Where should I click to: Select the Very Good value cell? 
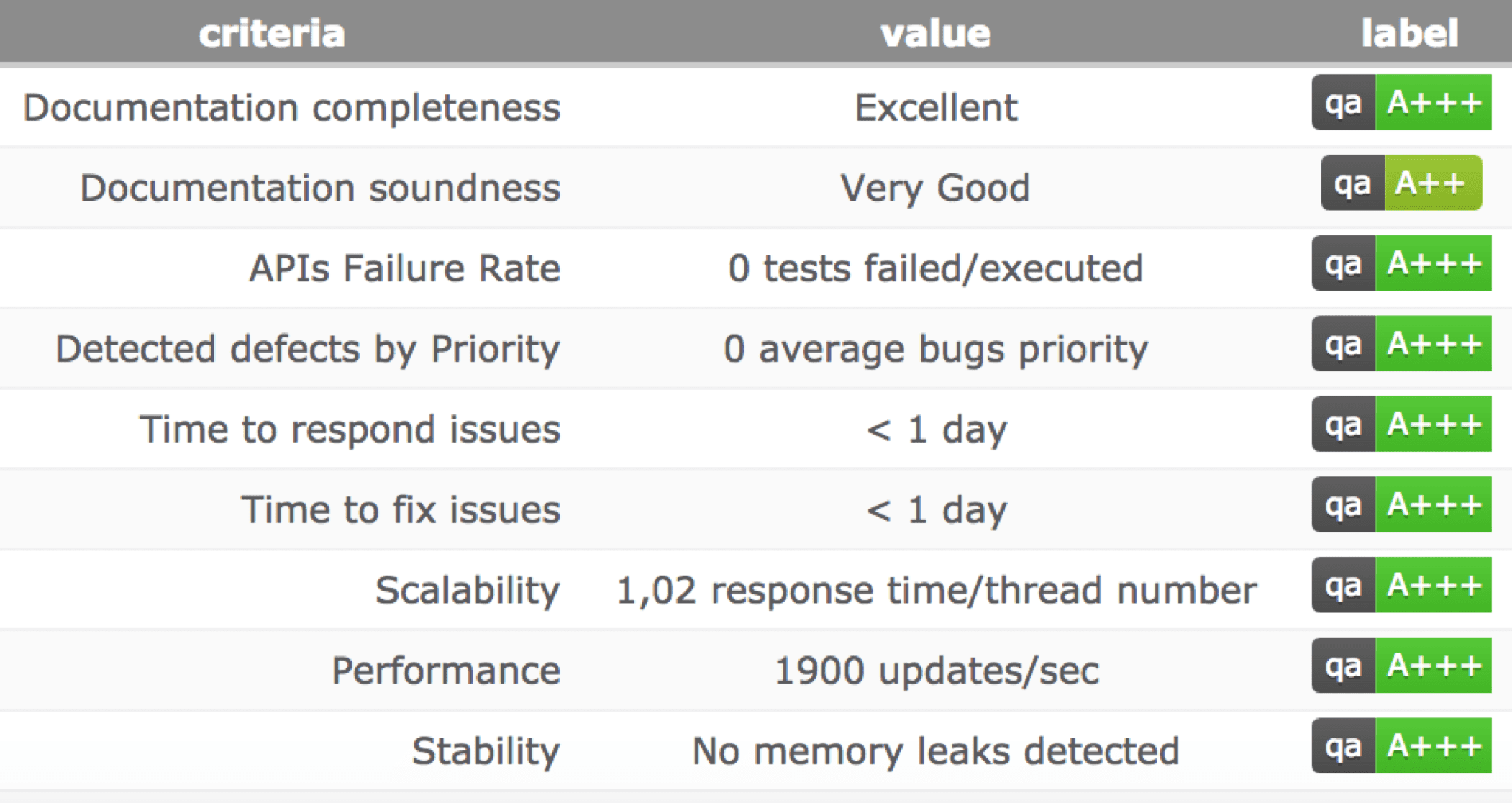click(935, 189)
